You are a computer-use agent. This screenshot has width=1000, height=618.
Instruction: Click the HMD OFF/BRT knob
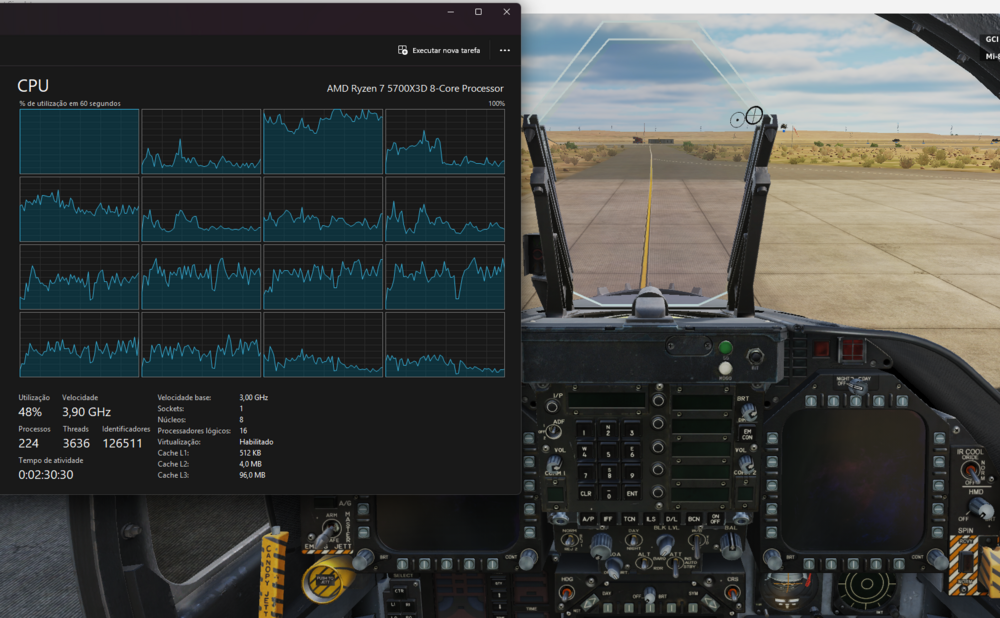[981, 508]
